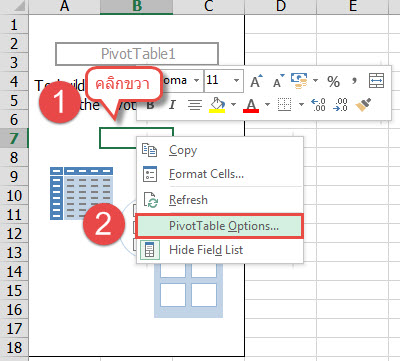Click Decrease Decimal icon
Image resolution: width=400 pixels, height=361 pixels.
(x=341, y=105)
